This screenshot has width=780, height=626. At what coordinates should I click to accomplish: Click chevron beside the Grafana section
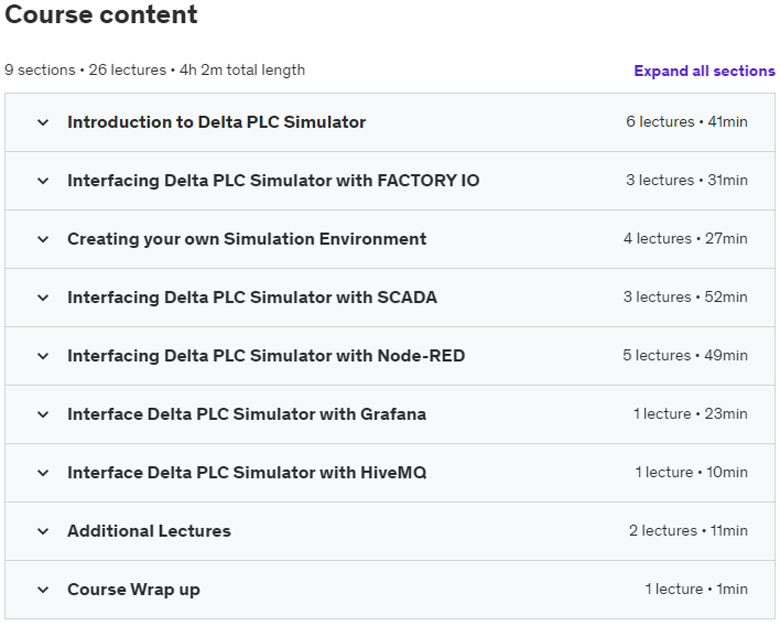point(42,414)
